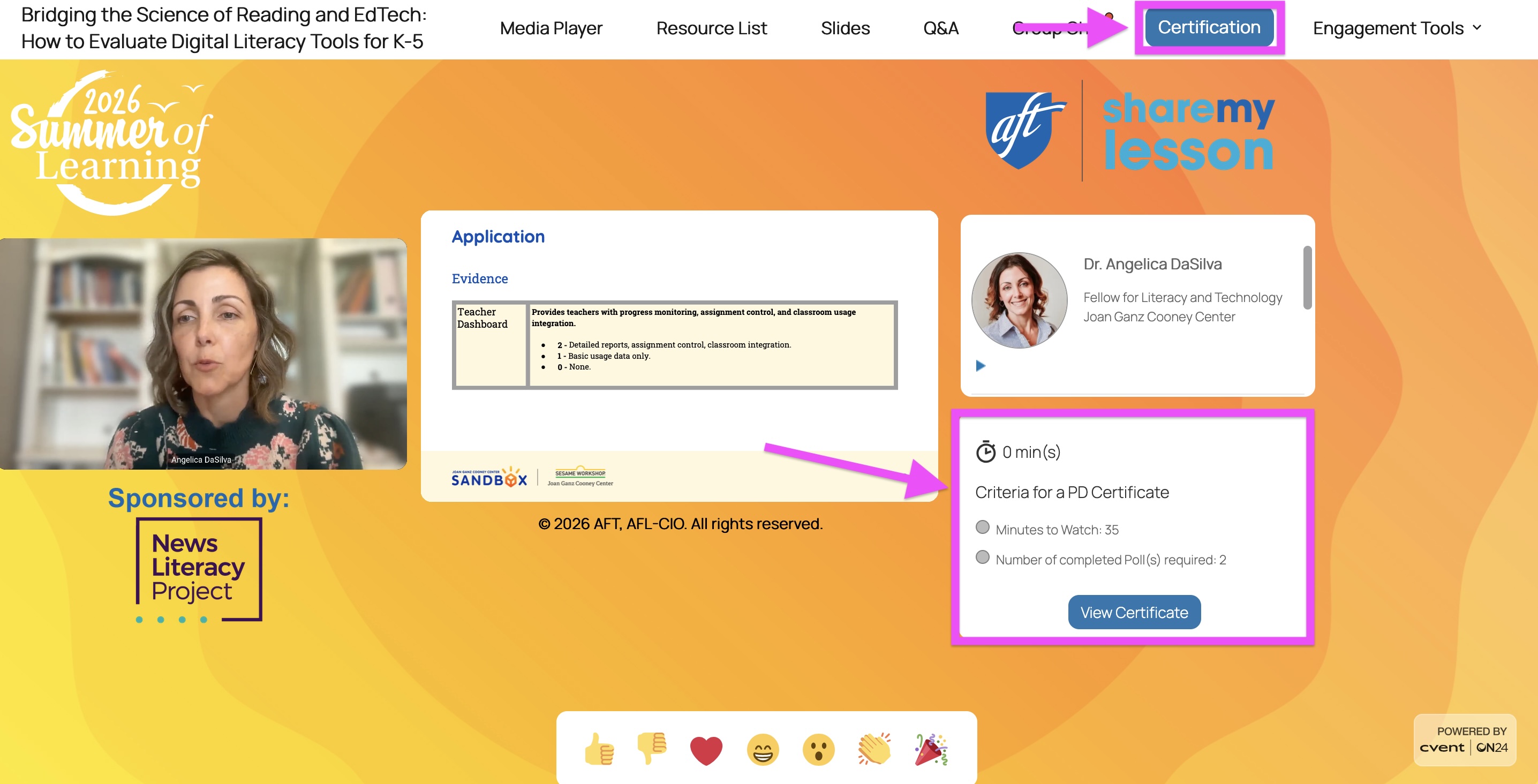Click the View Certificate button
The height and width of the screenshot is (784, 1538).
pos(1134,612)
